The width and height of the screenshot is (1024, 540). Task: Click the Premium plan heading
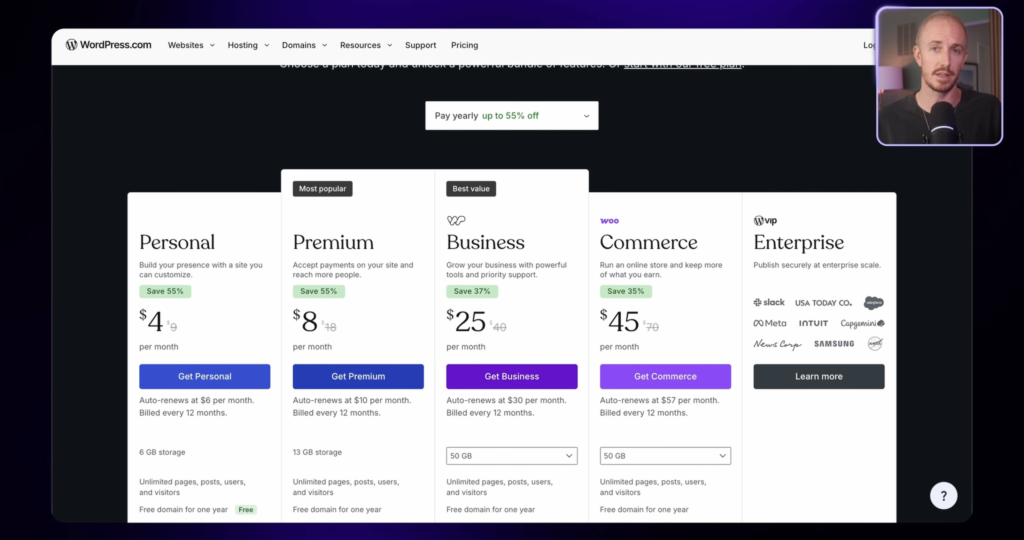click(333, 242)
